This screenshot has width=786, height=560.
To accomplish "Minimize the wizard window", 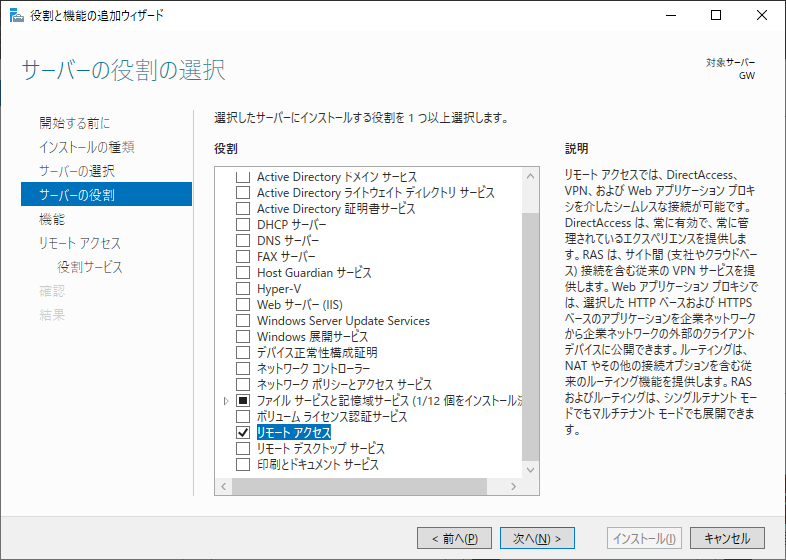I will [x=671, y=16].
